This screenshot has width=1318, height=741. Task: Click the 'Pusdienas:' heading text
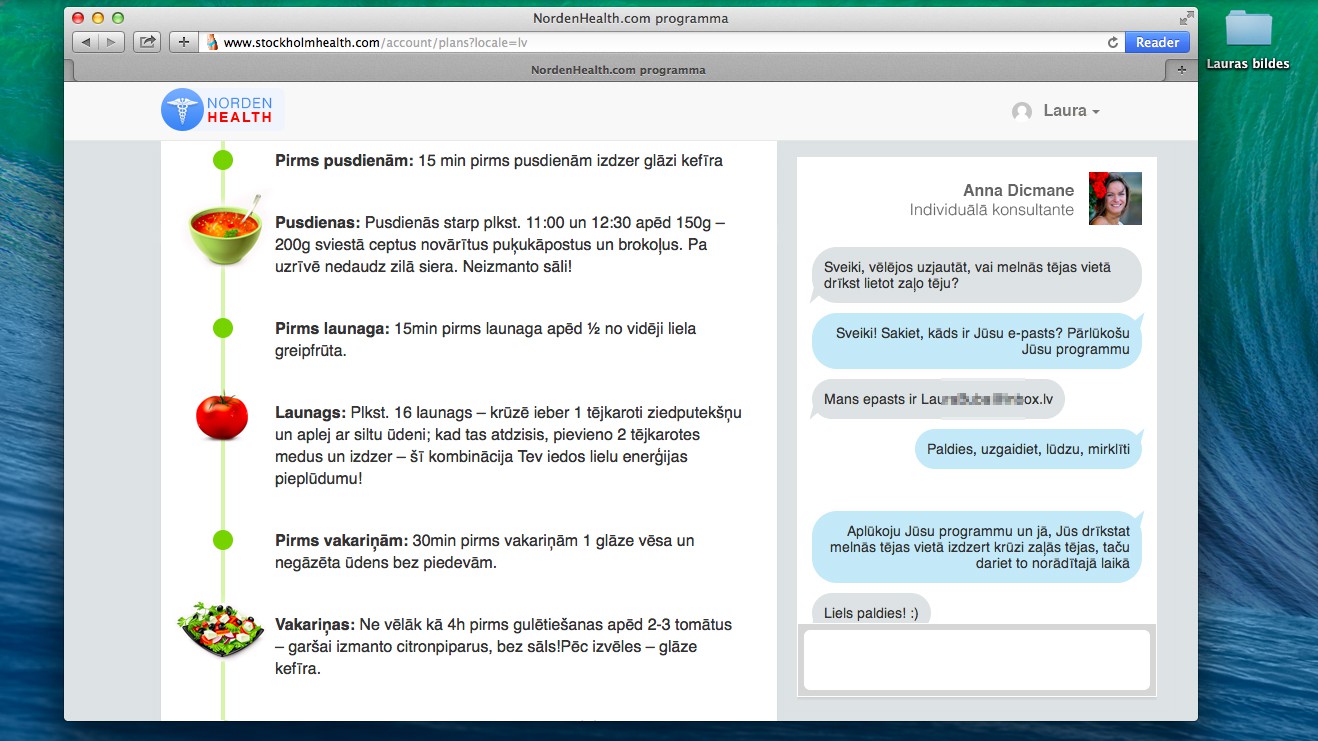(x=317, y=222)
